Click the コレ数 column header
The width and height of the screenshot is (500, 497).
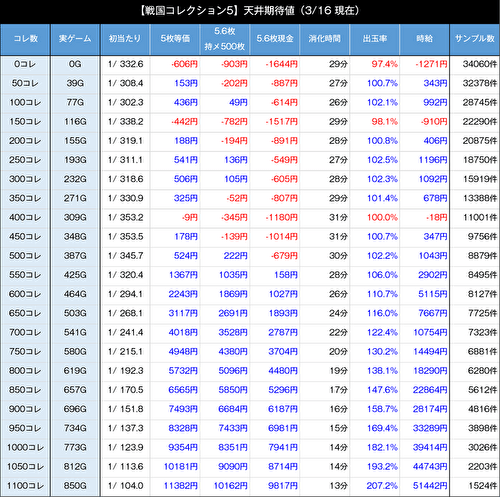(25, 39)
